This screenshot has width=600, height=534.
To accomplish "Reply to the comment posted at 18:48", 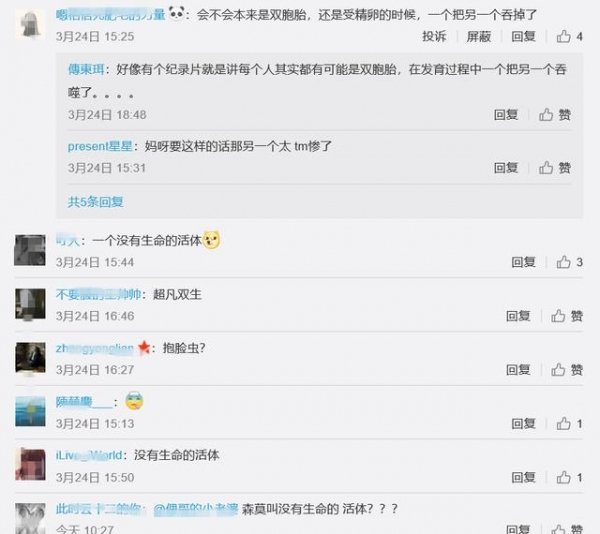I will (x=506, y=115).
